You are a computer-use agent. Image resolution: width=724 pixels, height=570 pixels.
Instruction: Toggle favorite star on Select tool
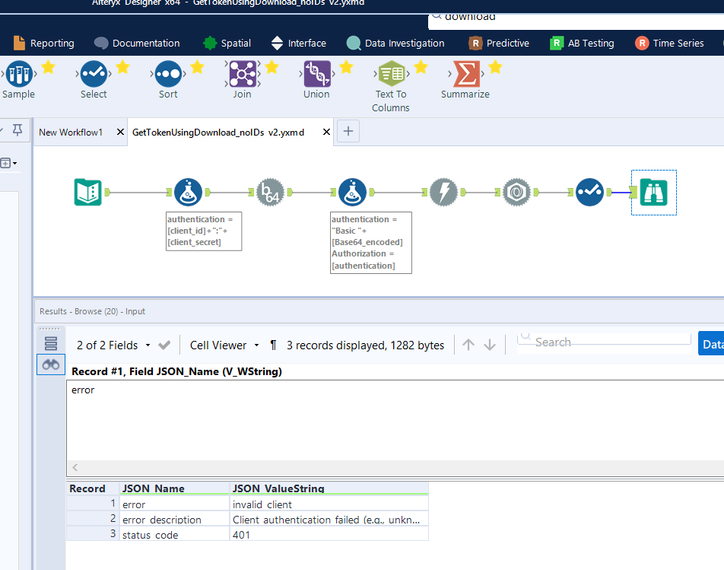click(122, 67)
